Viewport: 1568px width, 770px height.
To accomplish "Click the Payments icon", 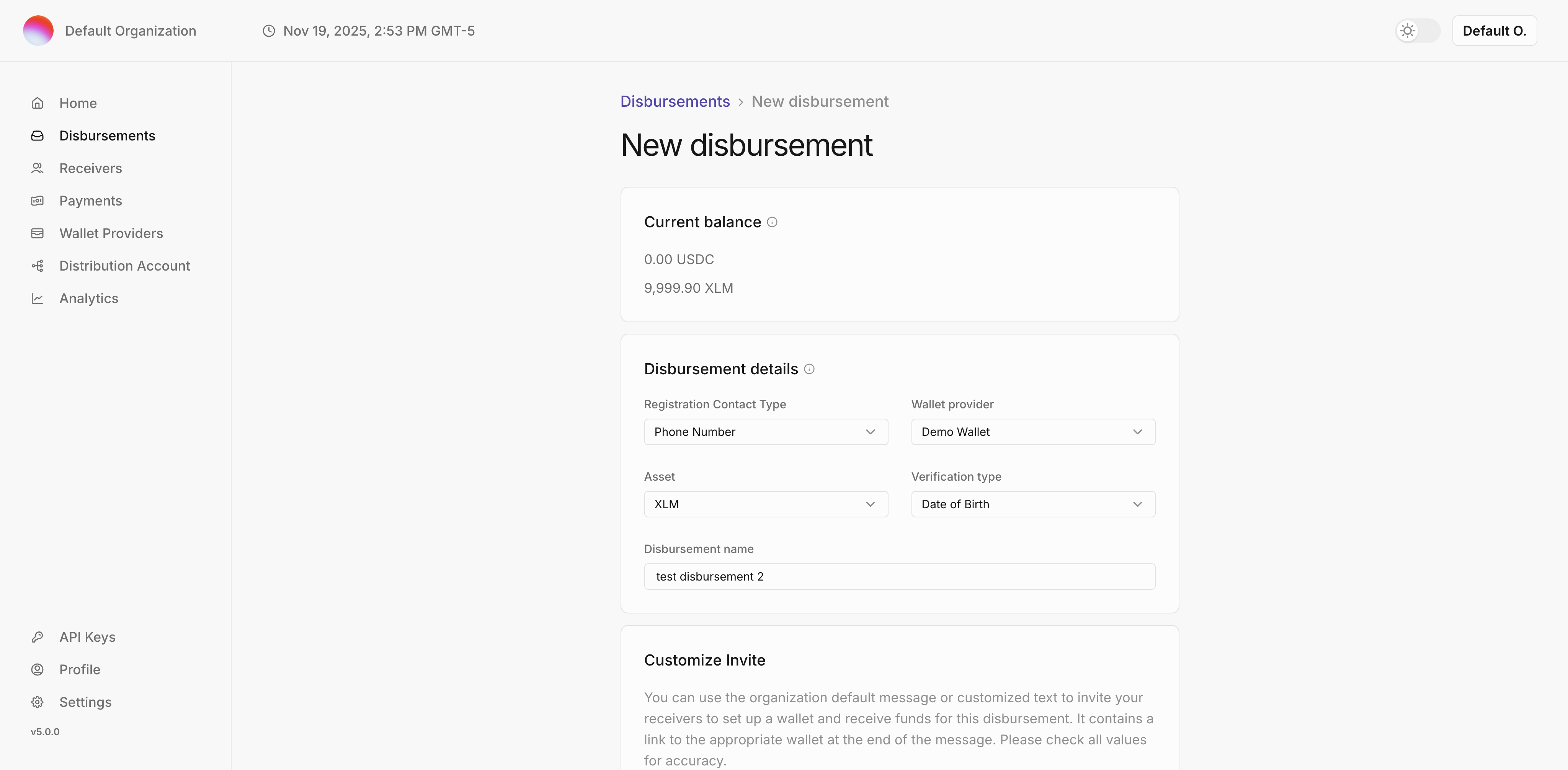I will pos(38,201).
